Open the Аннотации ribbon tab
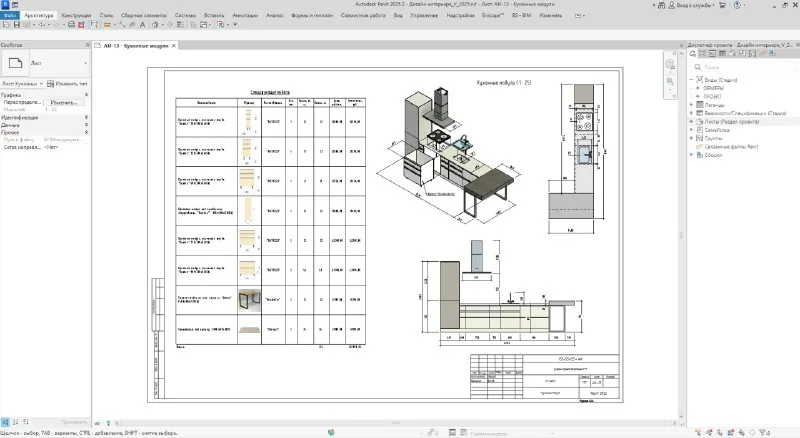Screen dimensions: 800x438 pyautogui.click(x=245, y=15)
